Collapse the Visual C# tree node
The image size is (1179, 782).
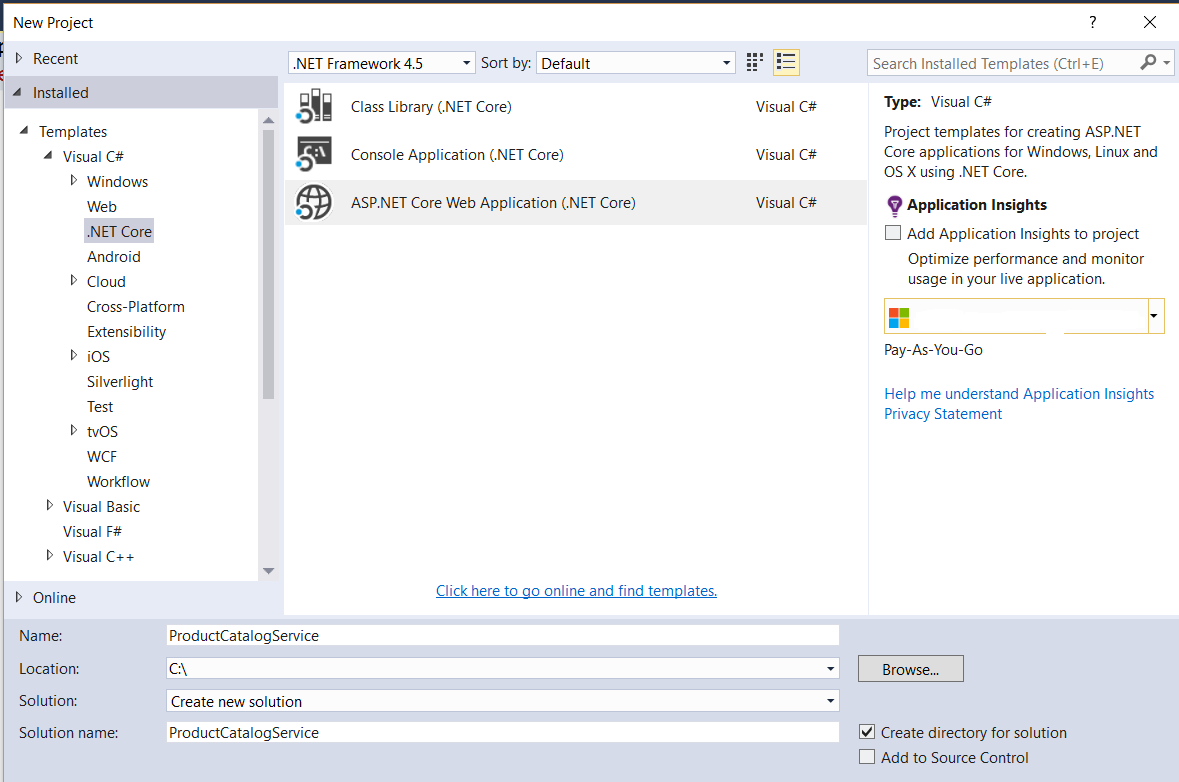[48, 156]
